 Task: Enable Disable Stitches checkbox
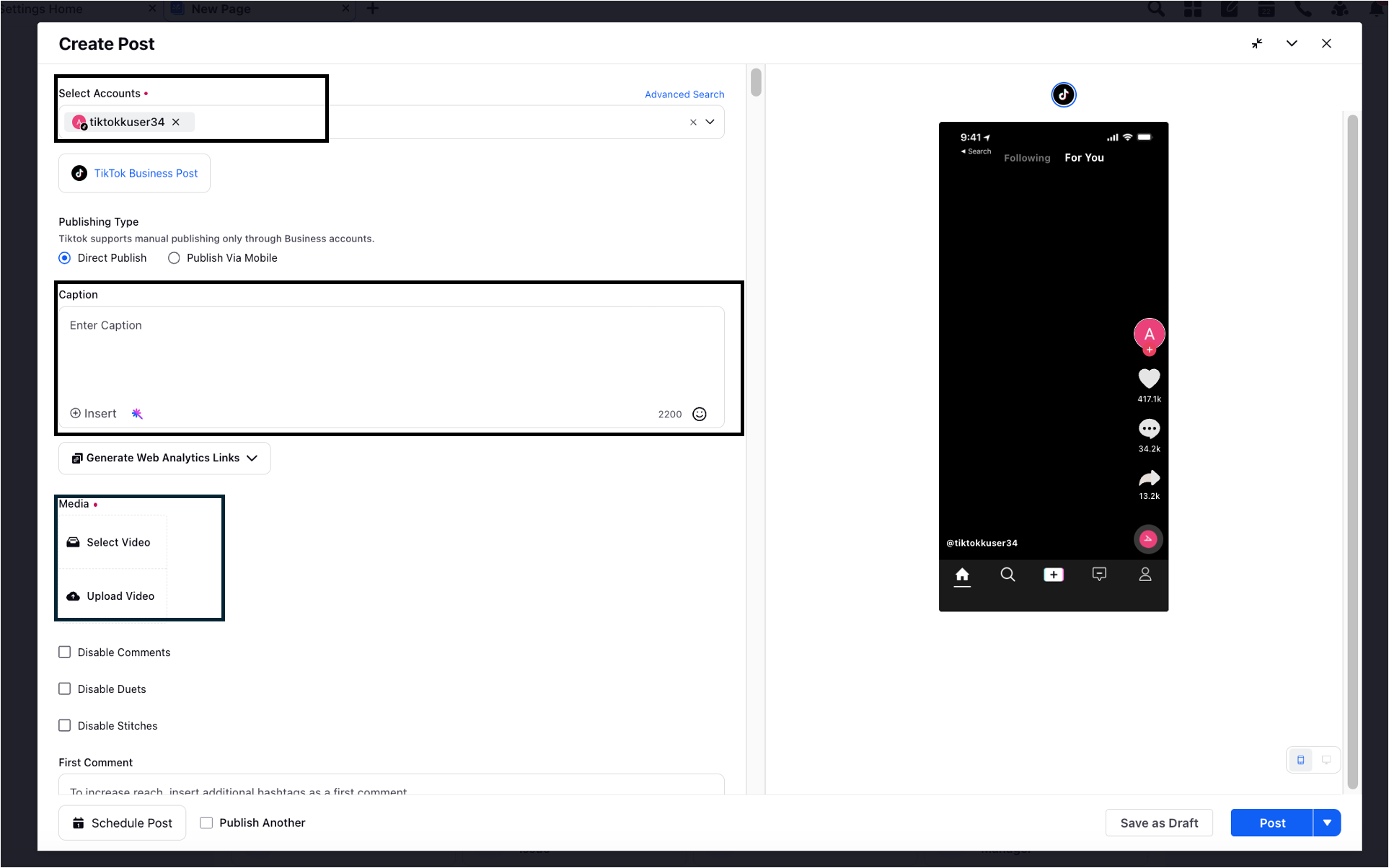[x=65, y=726]
